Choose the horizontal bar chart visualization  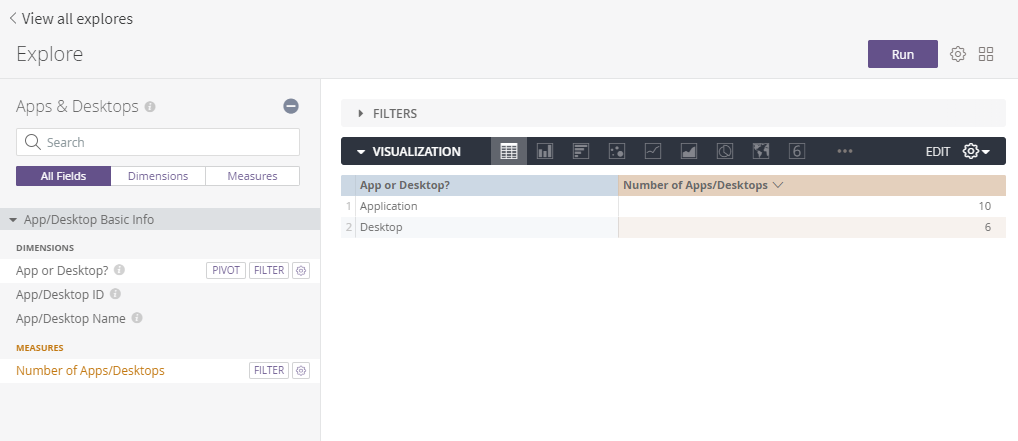click(581, 152)
